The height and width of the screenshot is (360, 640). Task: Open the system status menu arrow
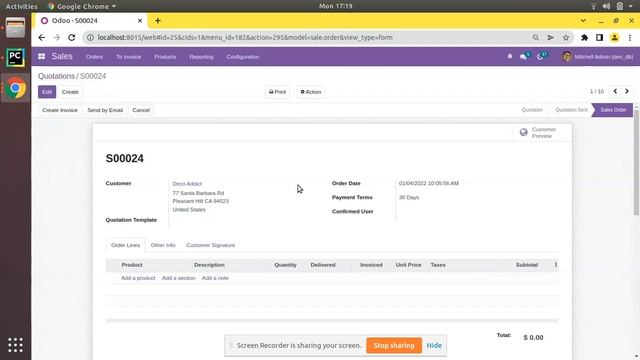click(x=631, y=6)
